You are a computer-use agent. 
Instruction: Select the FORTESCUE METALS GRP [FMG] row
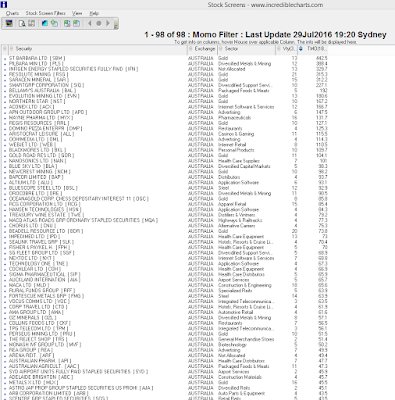(165, 296)
